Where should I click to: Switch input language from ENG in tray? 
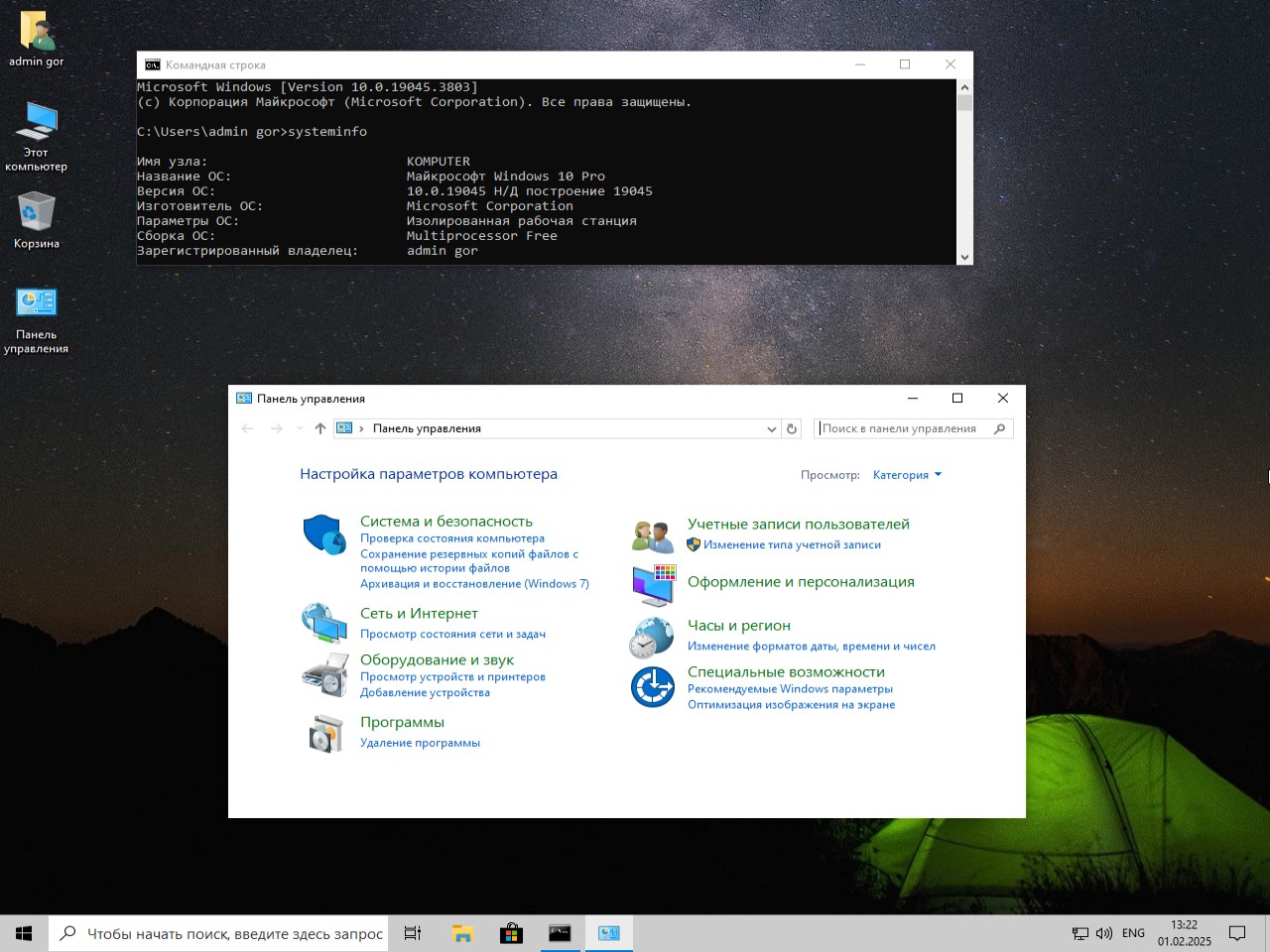coord(1133,933)
